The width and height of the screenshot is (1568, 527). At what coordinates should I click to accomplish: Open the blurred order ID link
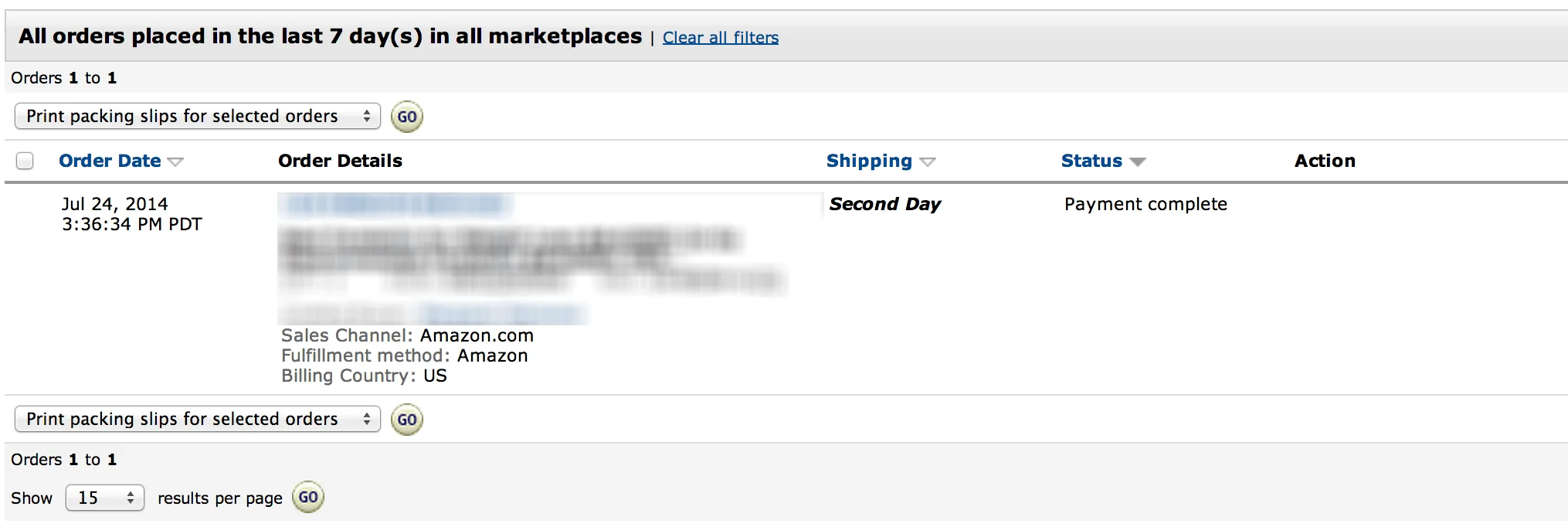pos(395,204)
